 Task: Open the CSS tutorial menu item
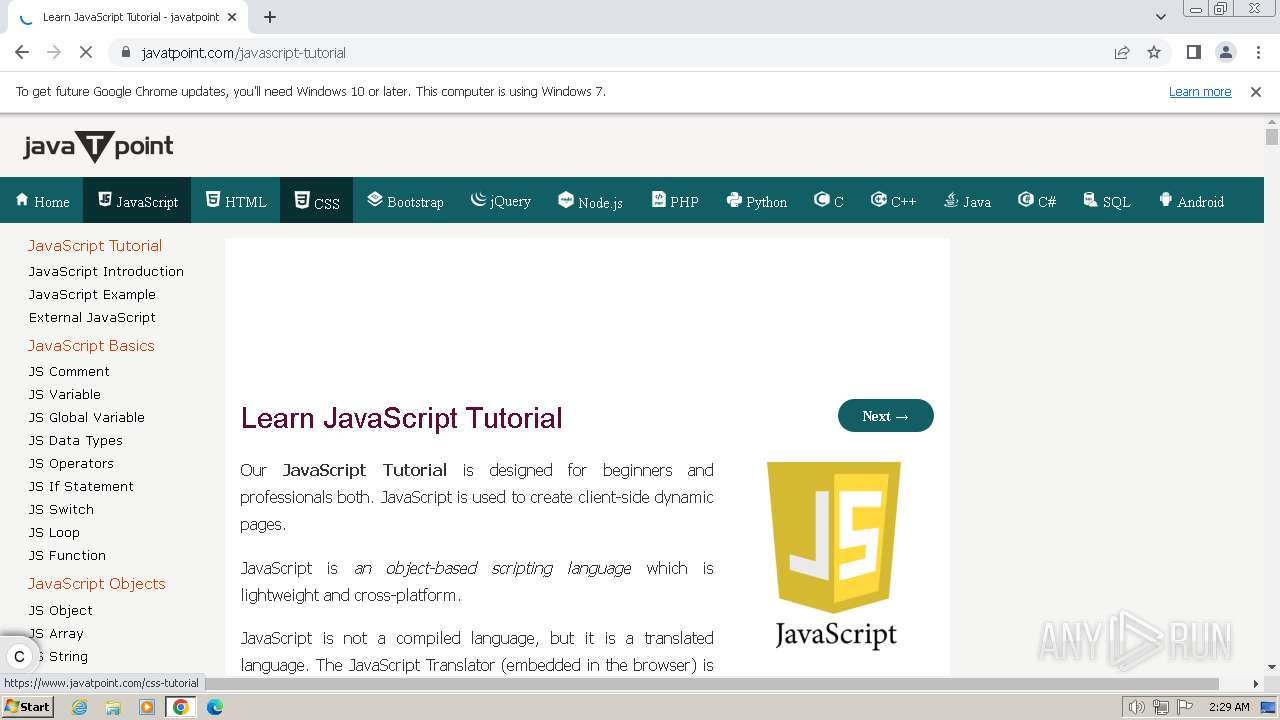317,201
